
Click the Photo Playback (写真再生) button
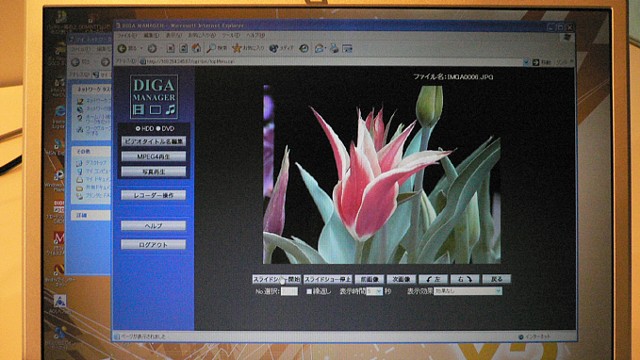(153, 171)
